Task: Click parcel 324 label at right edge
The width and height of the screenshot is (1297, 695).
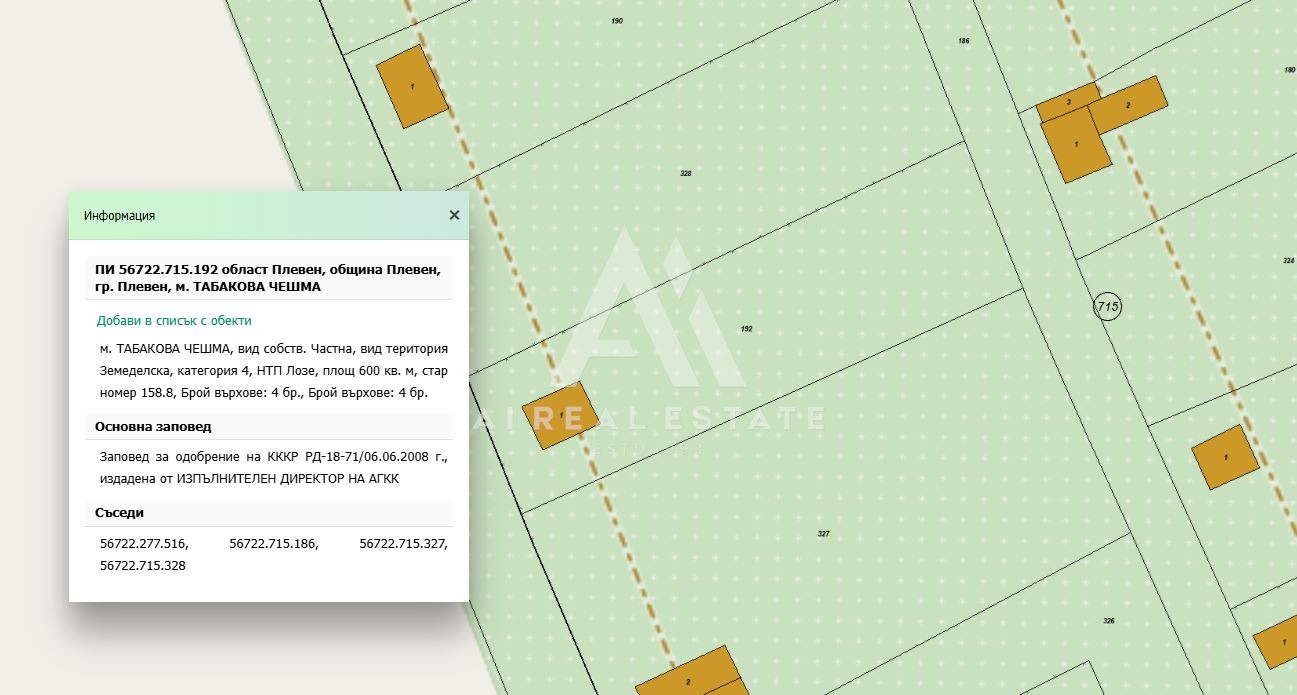Action: tap(1288, 260)
